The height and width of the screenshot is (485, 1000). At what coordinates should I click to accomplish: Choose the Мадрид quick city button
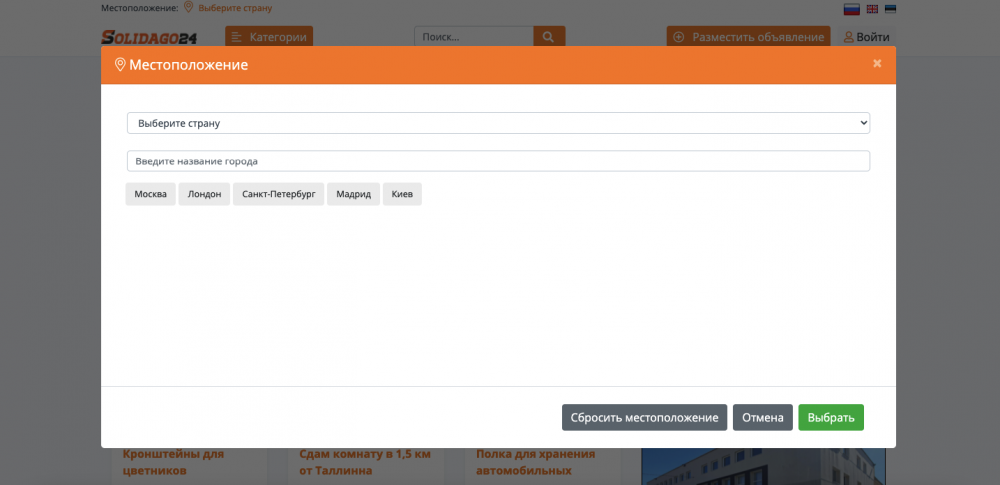click(353, 194)
